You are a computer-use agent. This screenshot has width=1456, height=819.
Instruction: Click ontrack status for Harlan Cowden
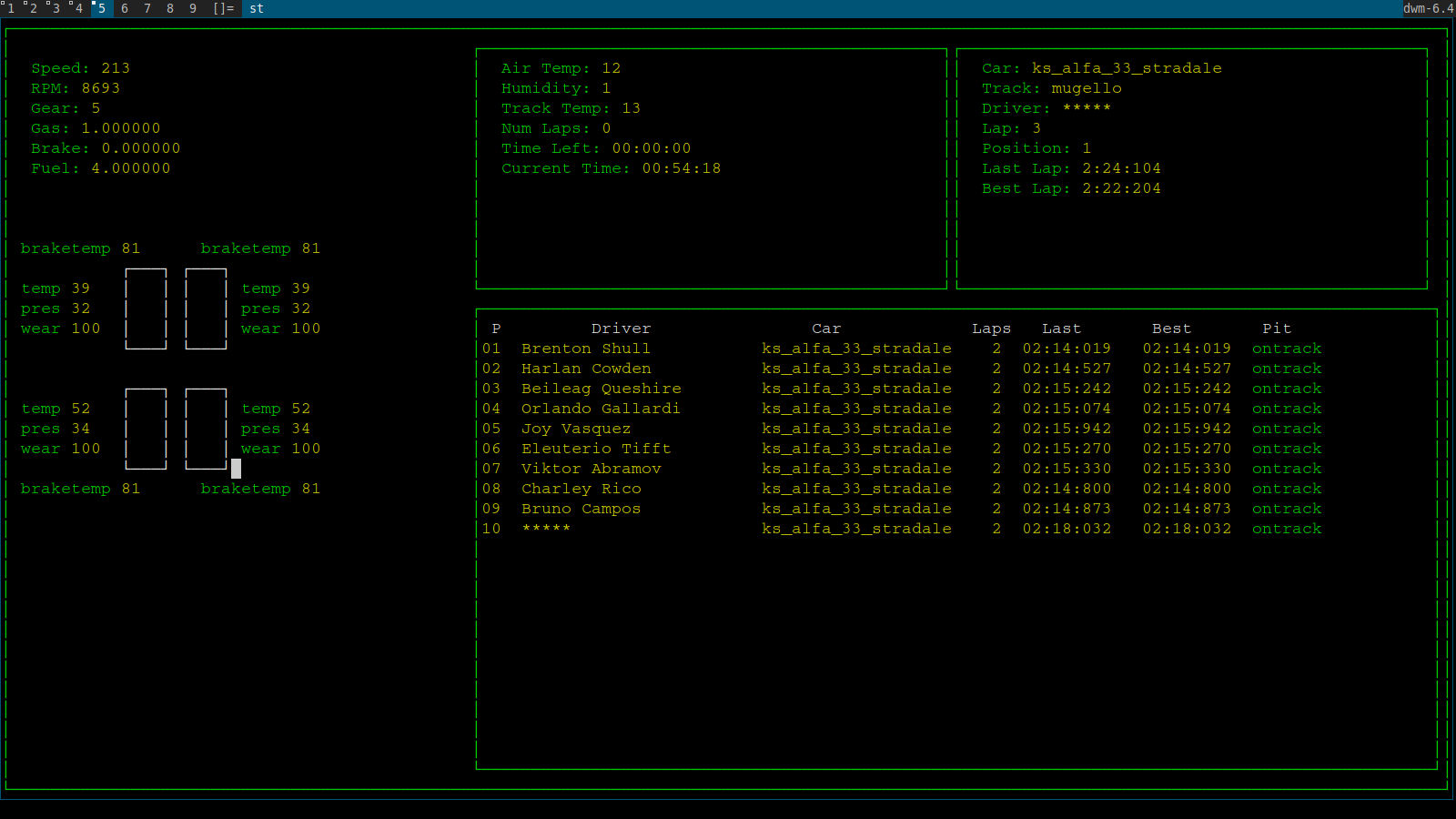tap(1287, 369)
